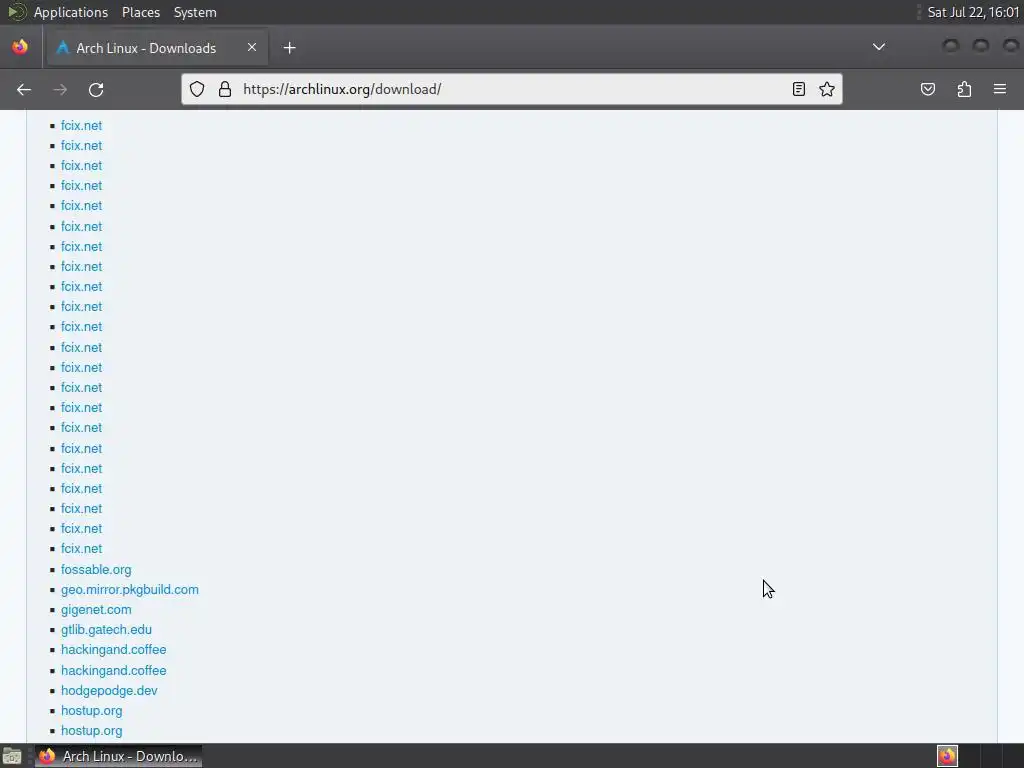
Task: Click the forward navigation arrow
Action: [x=60, y=89]
